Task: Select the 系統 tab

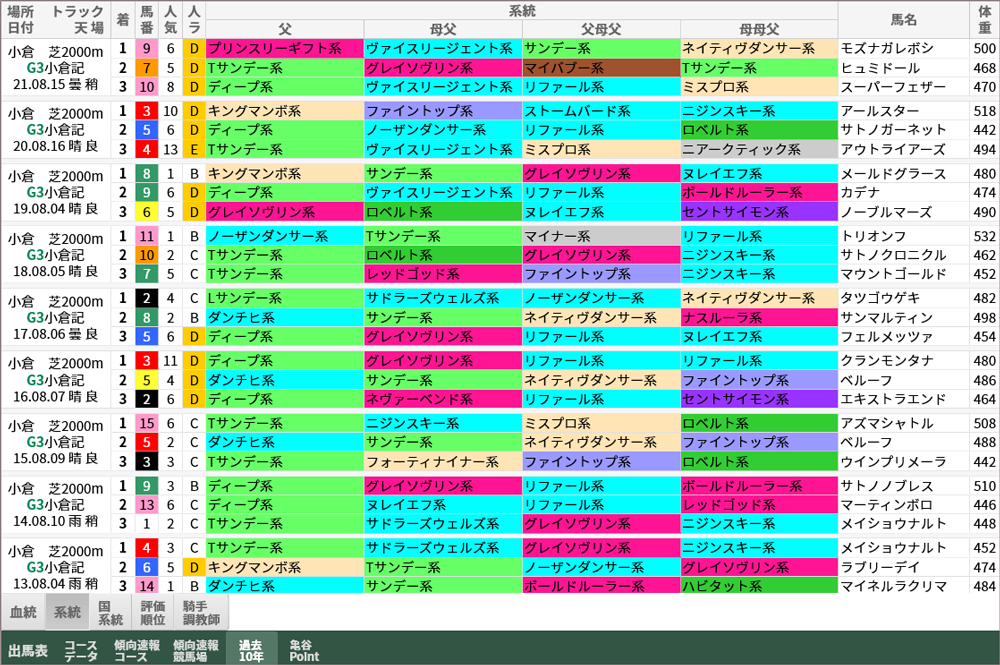Action: click(x=67, y=612)
